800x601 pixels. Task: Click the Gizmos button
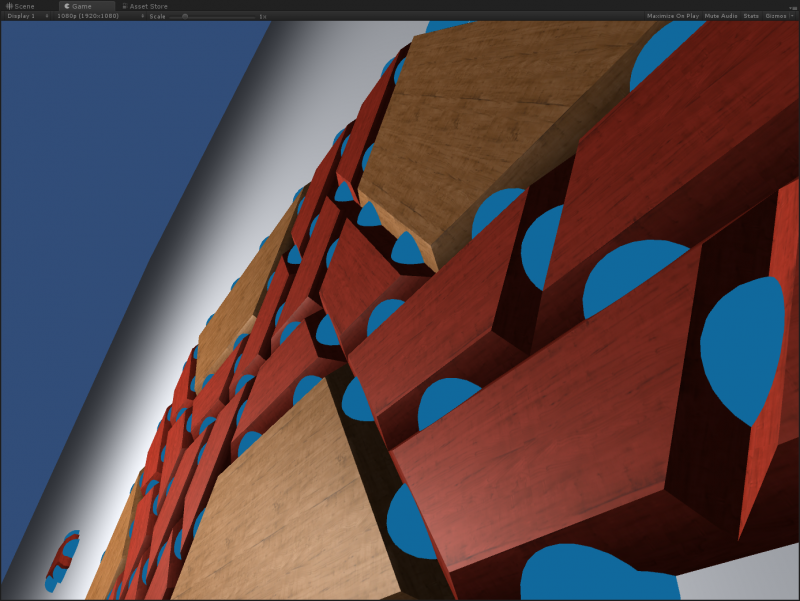click(x=775, y=16)
